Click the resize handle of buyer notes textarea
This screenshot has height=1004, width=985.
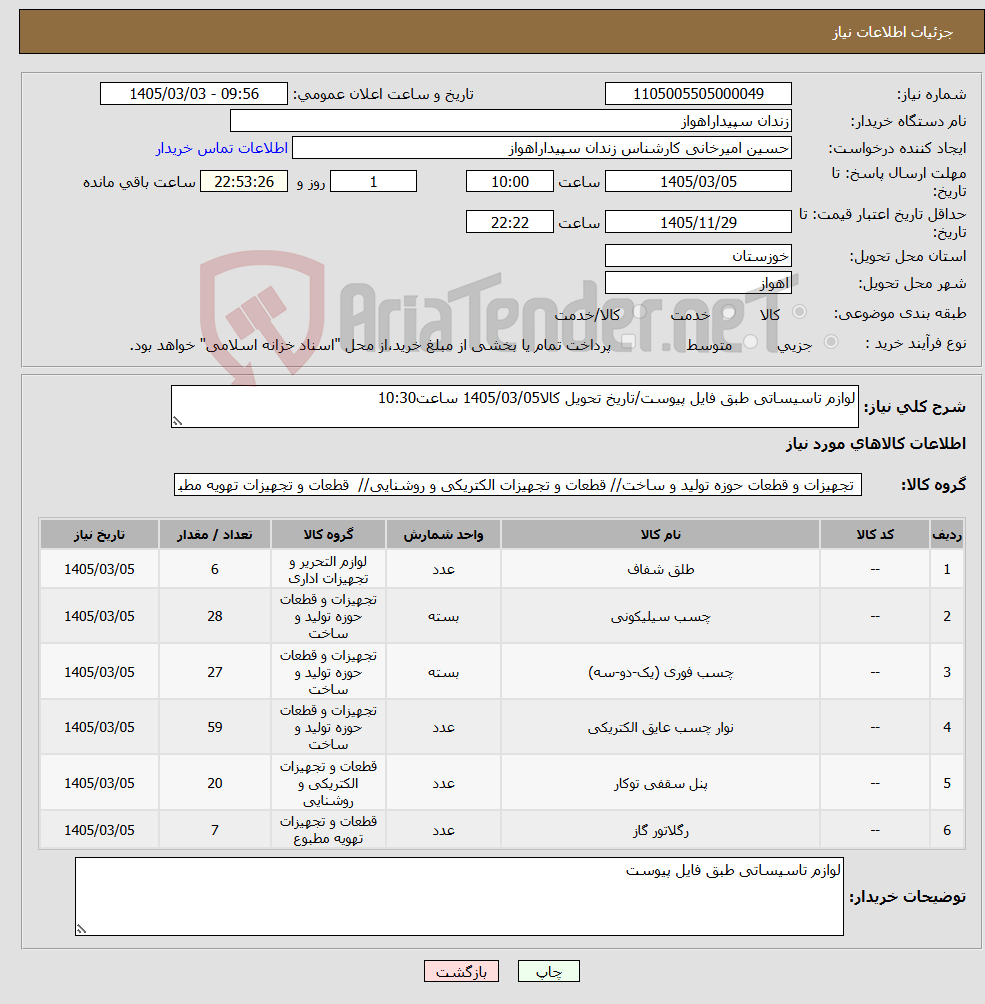(x=81, y=929)
